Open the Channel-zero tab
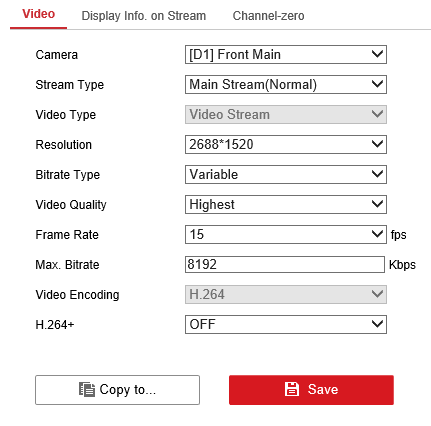 (268, 16)
